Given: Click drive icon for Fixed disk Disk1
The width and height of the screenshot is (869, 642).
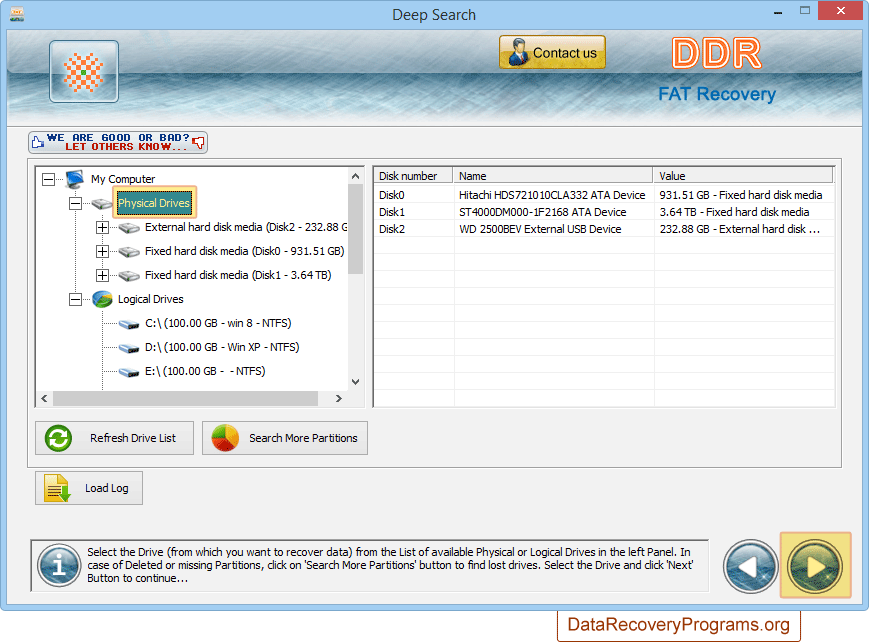Looking at the screenshot, I should (x=129, y=276).
